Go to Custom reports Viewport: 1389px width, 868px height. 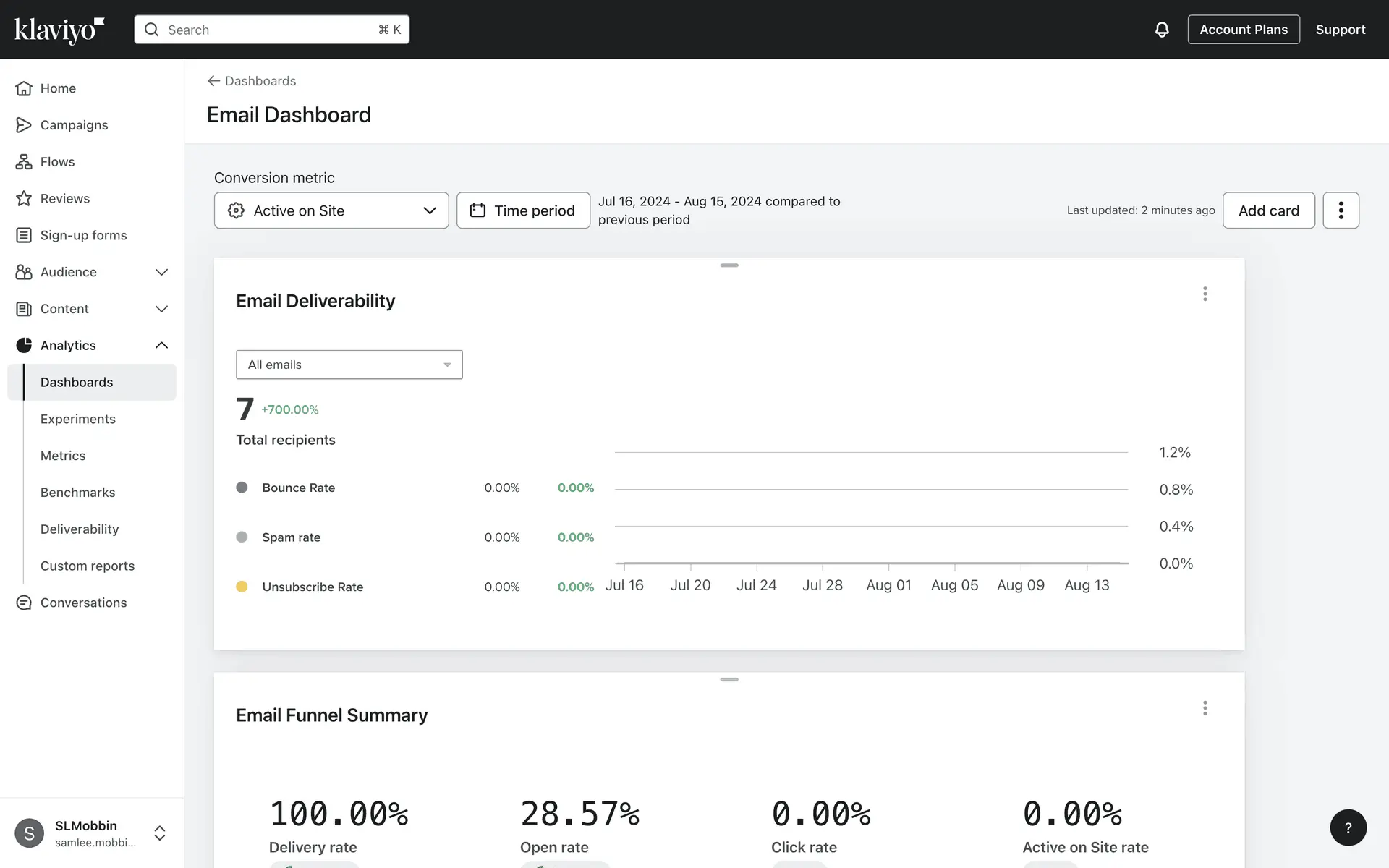tap(88, 566)
